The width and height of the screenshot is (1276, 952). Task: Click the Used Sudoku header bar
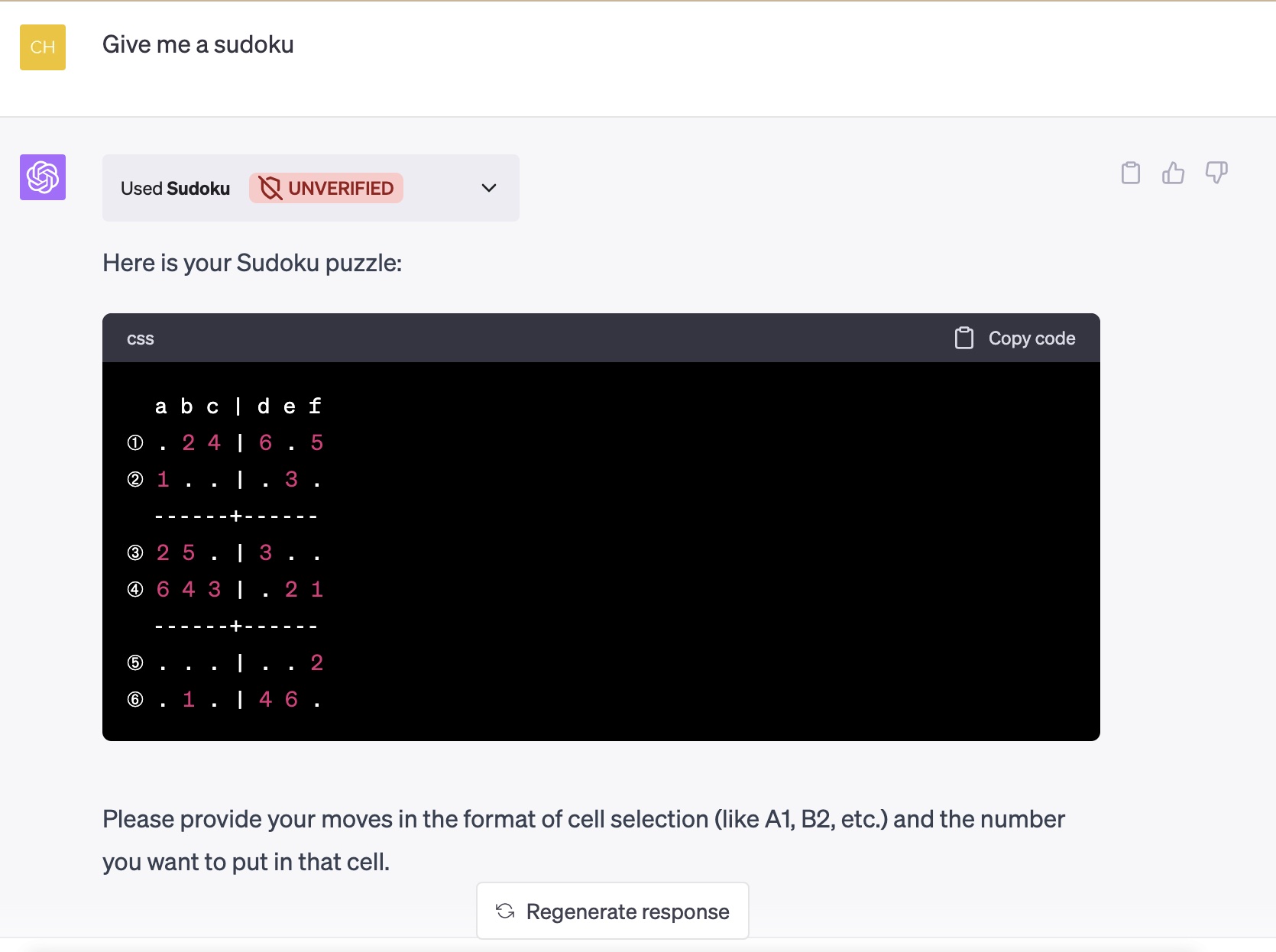pos(175,188)
